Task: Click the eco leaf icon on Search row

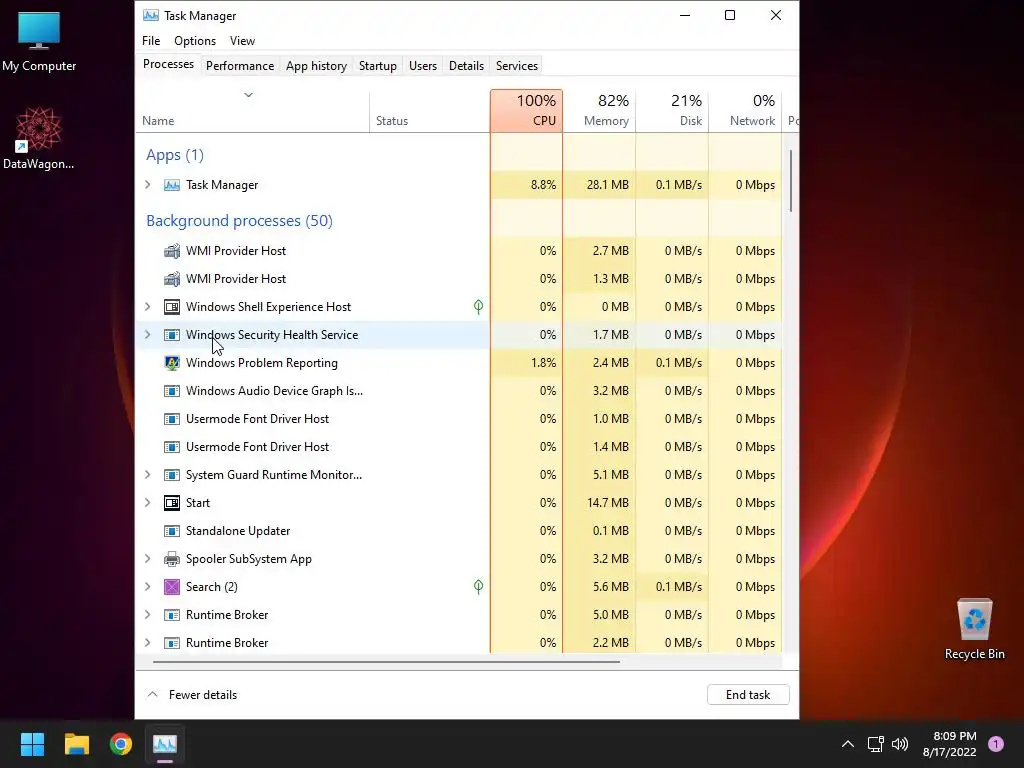Action: (x=478, y=587)
